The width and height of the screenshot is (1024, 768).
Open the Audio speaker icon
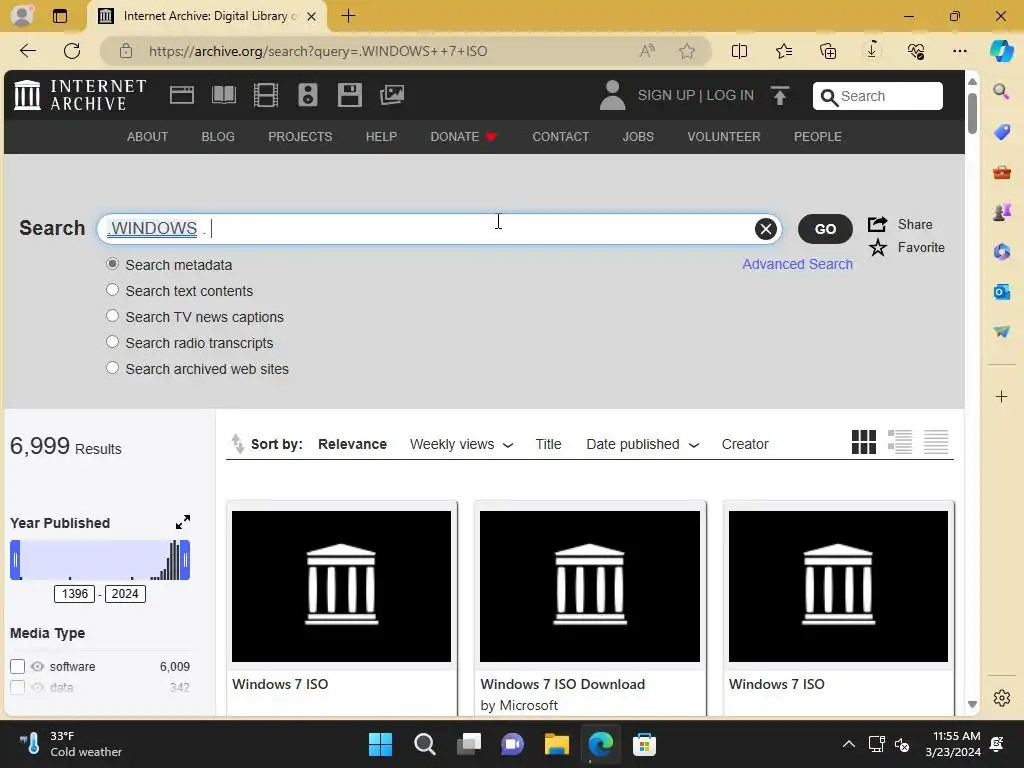click(x=308, y=95)
